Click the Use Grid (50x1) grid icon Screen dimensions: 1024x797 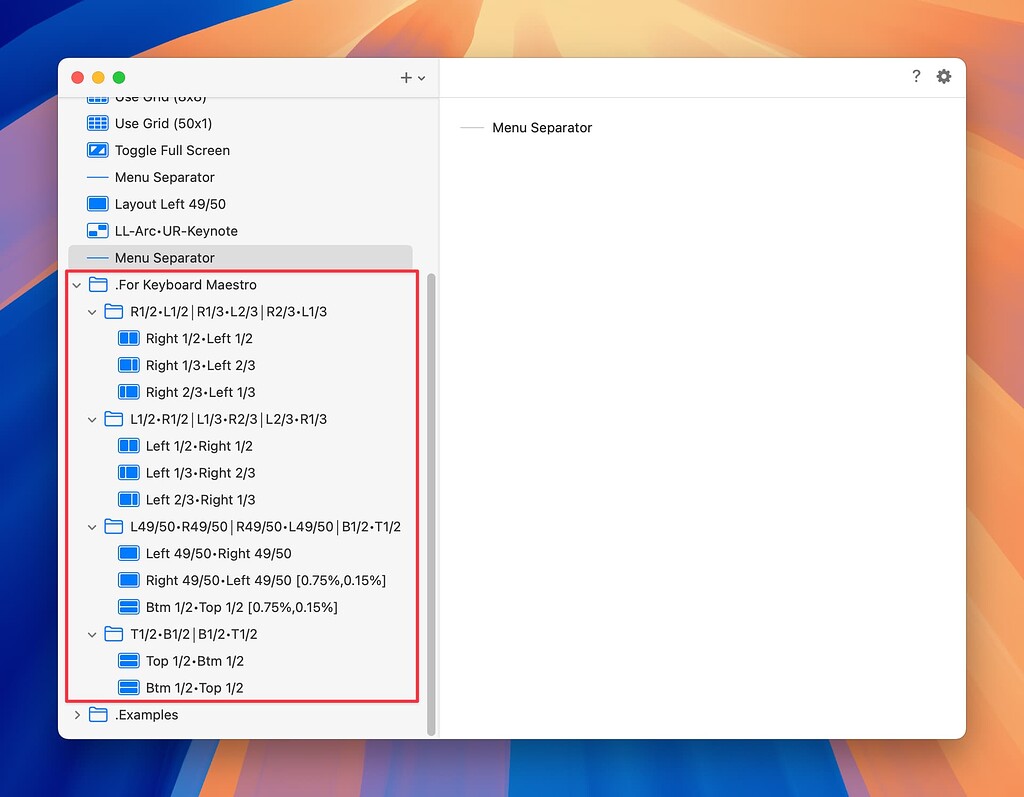(x=97, y=124)
